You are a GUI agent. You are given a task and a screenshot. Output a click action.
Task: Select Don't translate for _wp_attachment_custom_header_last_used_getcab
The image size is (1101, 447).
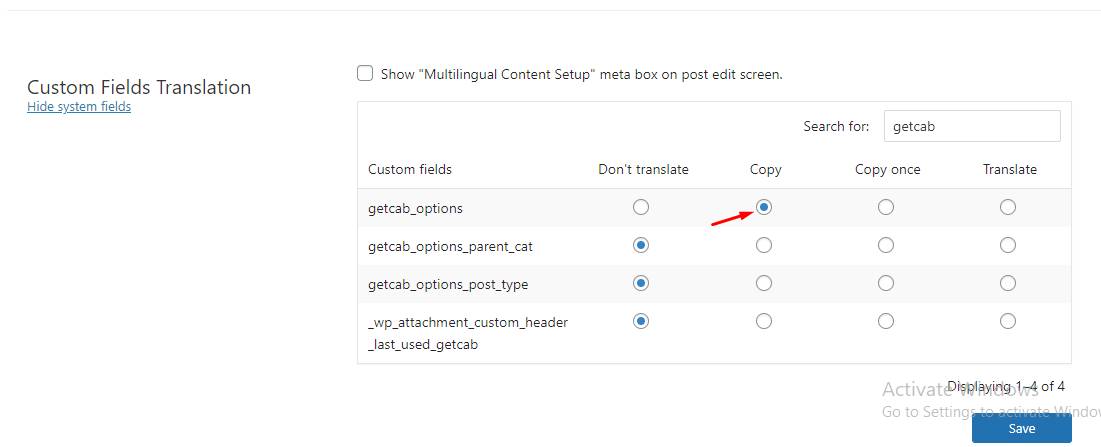[x=641, y=321]
